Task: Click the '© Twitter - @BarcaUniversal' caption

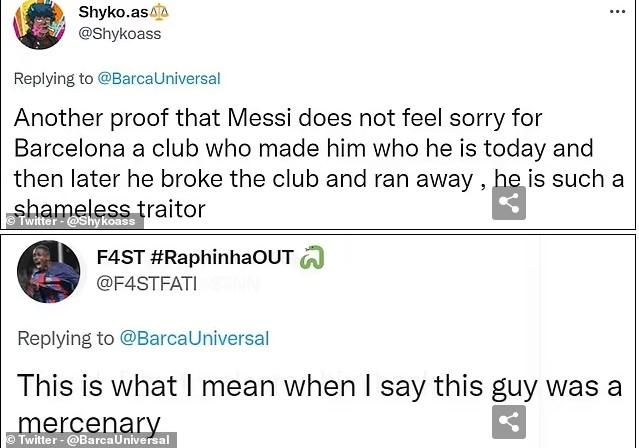Action: click(x=88, y=440)
